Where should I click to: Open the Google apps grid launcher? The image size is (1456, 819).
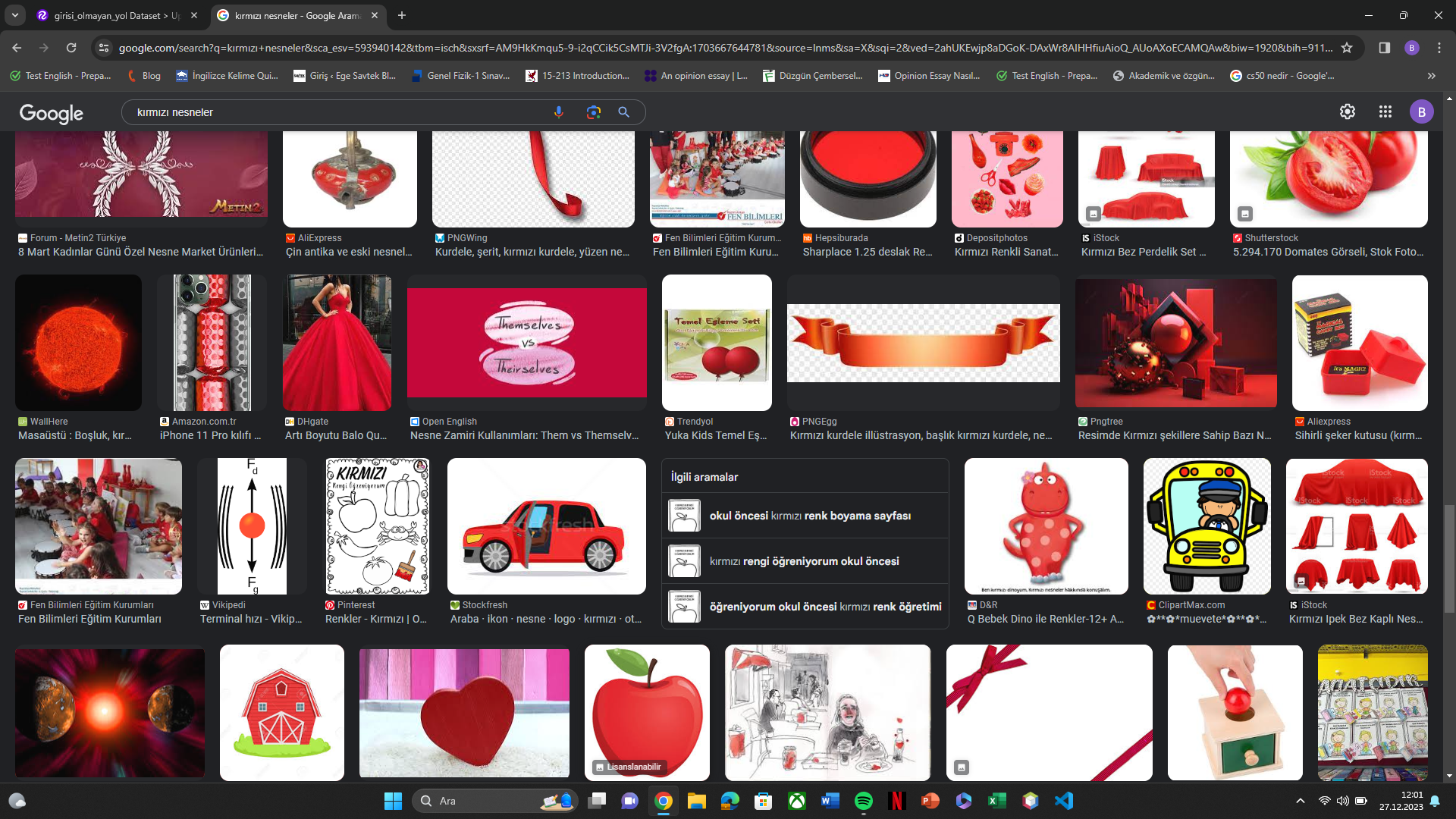point(1385,111)
